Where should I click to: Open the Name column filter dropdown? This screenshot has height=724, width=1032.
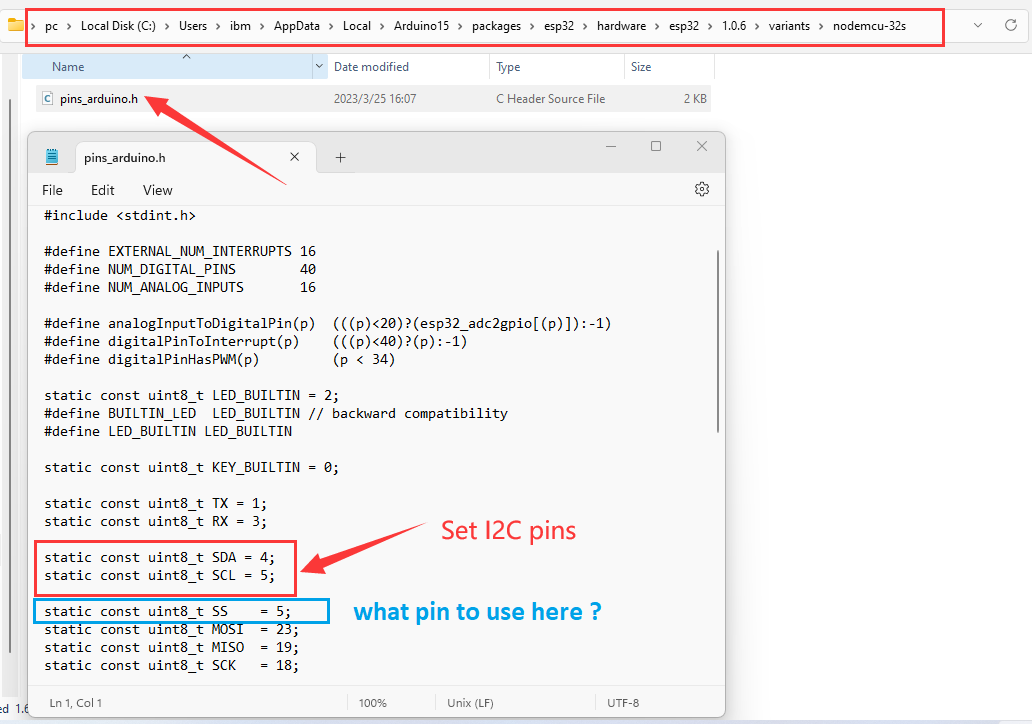[319, 67]
